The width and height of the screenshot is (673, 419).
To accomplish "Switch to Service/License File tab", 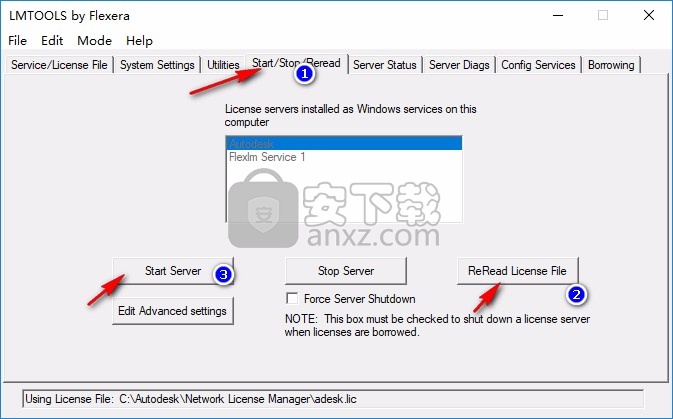I will 58,65.
